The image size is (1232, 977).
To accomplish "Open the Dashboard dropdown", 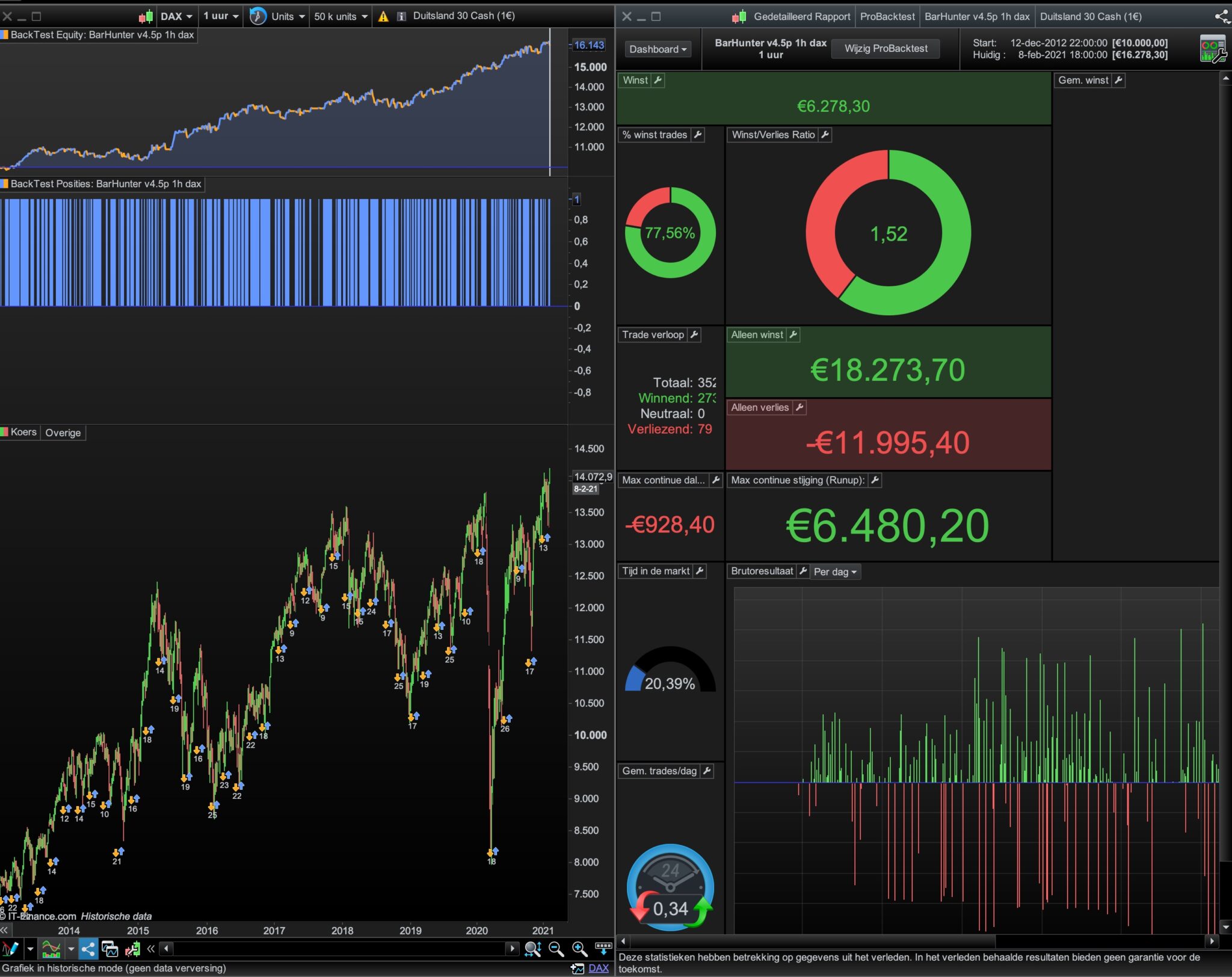I will [658, 49].
